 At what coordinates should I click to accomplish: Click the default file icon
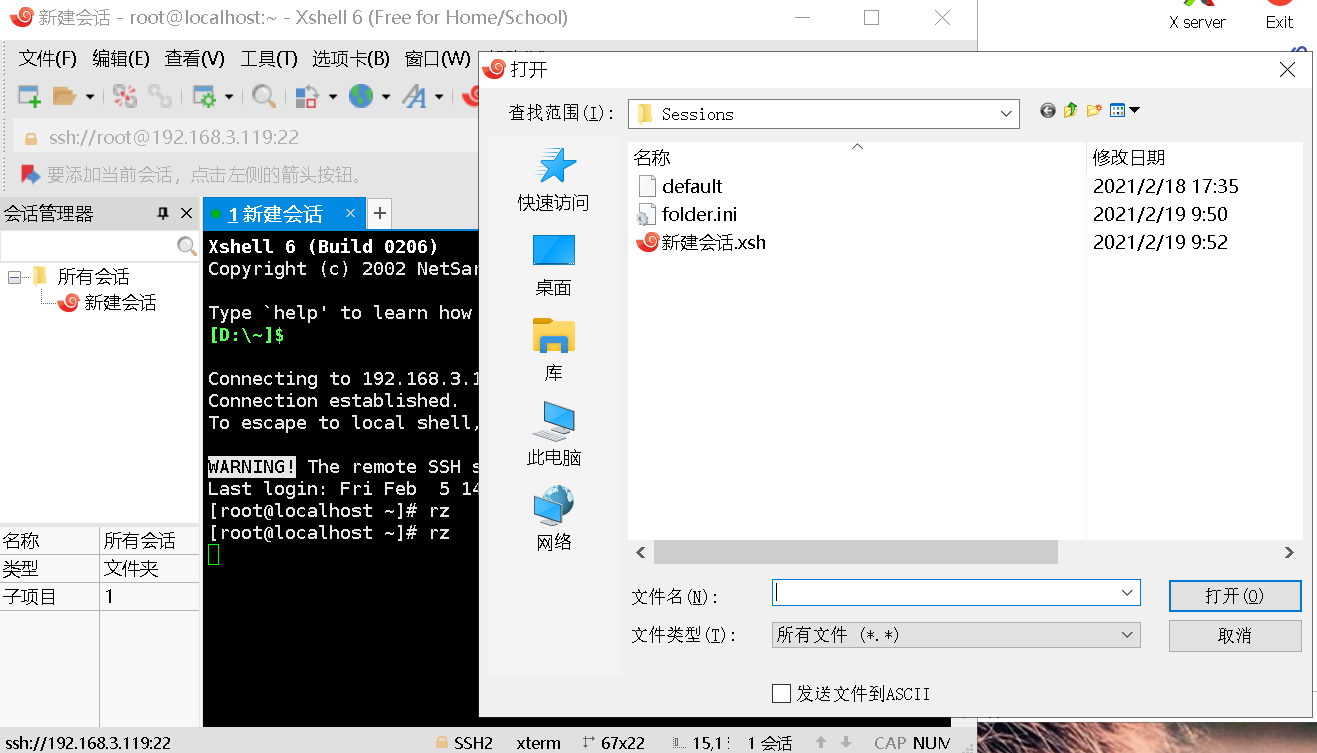click(647, 186)
